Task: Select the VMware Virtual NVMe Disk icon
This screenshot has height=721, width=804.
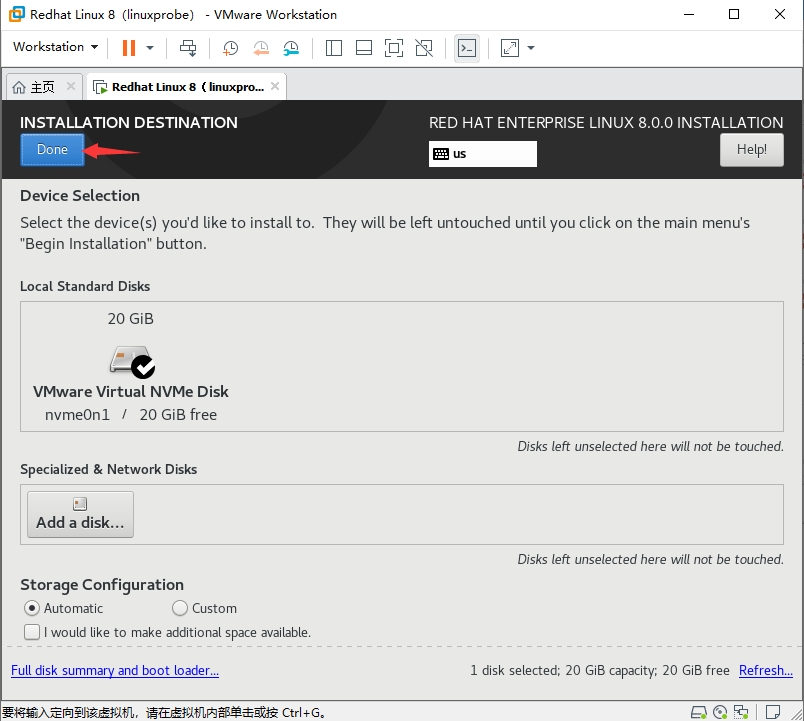Action: pyautogui.click(x=132, y=362)
